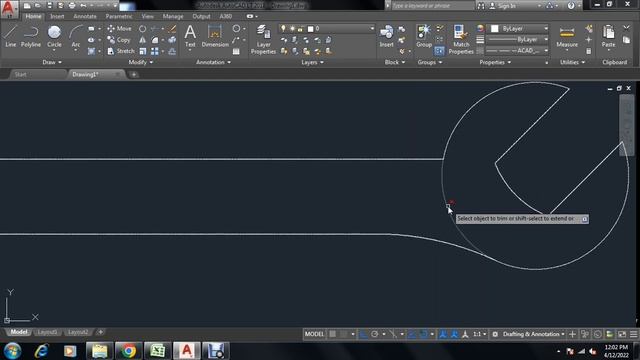Open the View ribbon tab
Viewport: 640px width, 360px height.
(147, 16)
